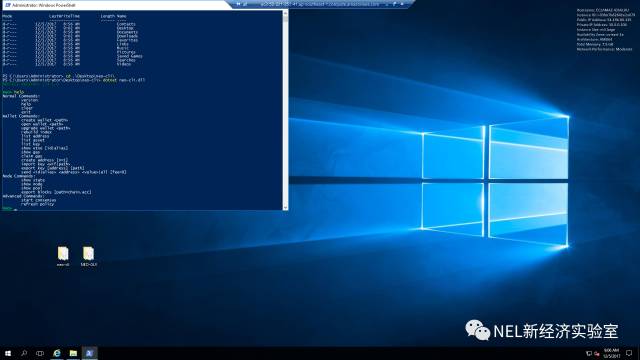The height and width of the screenshot is (360, 640).
Task: Click the muted volume tray icon
Action: point(597,353)
